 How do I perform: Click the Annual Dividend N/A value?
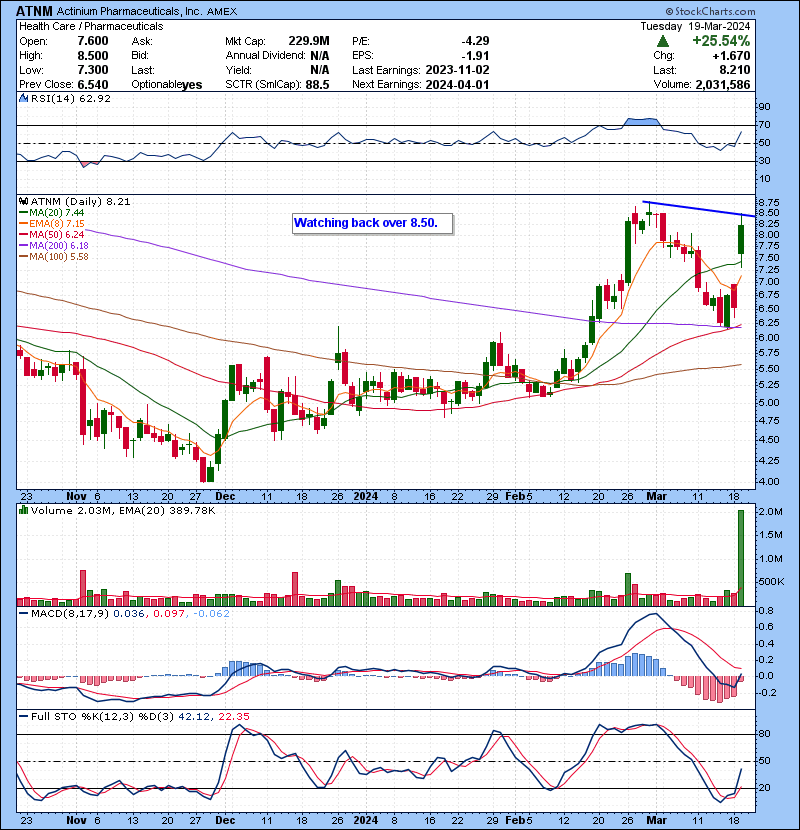pyautogui.click(x=320, y=56)
